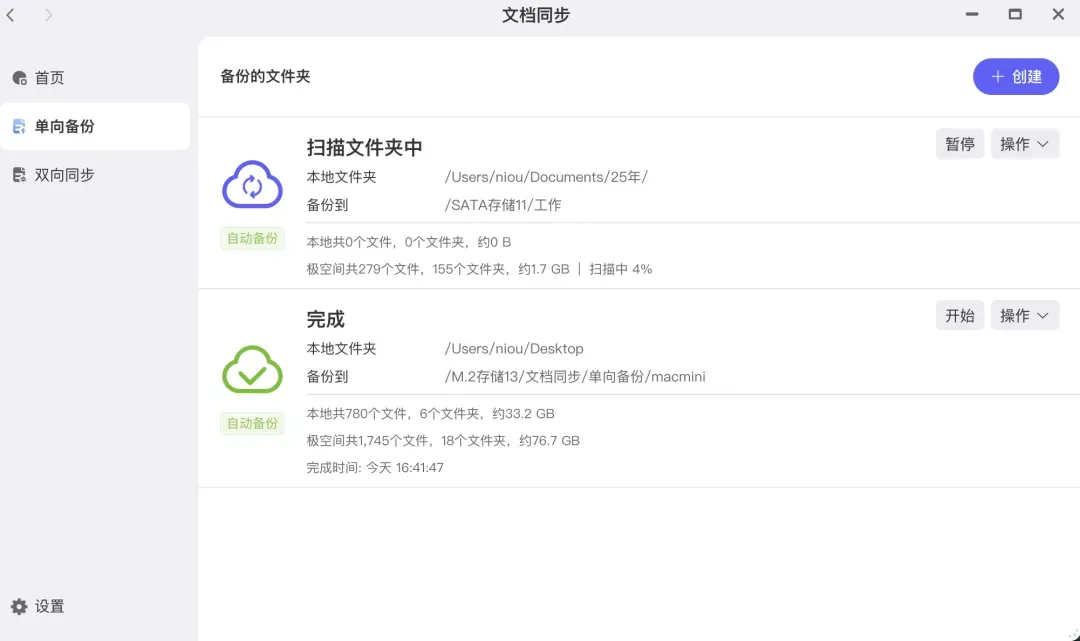Click the 扫描中 4% progress text
Screen dimensions: 1080x641
point(620,269)
